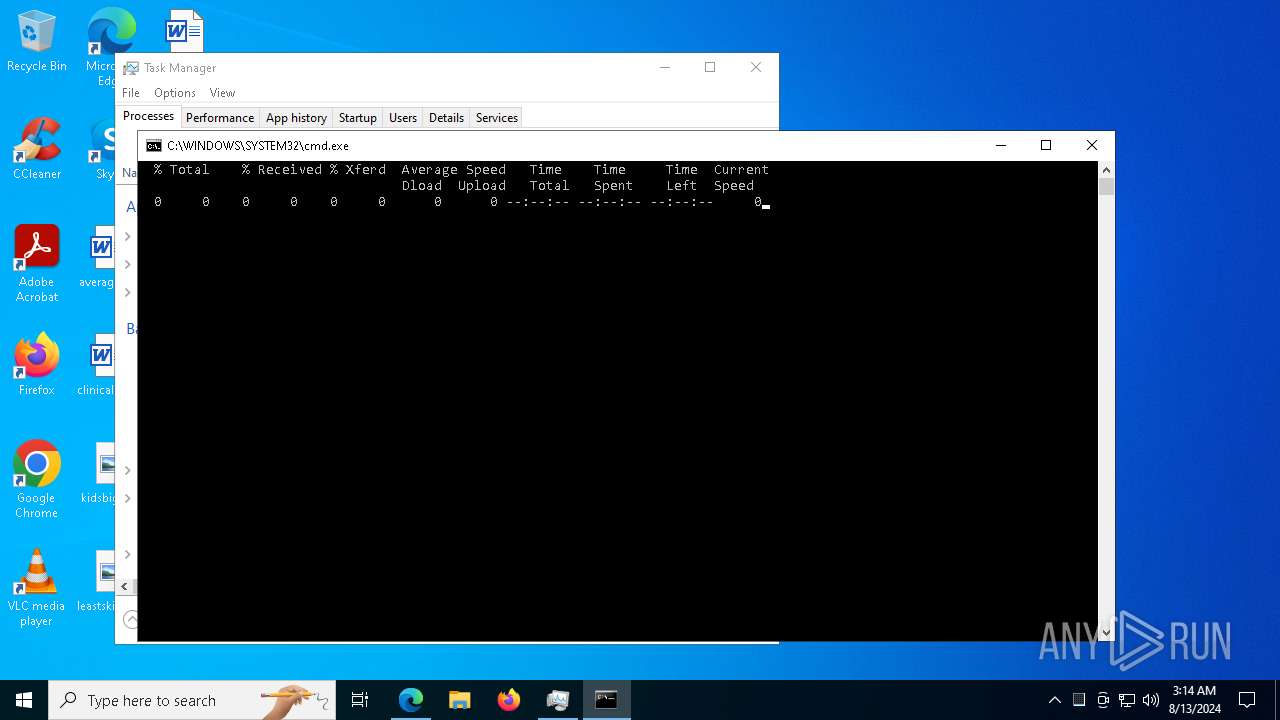The image size is (1280, 720).
Task: Open the Google Chrome desktop shortcut
Action: click(x=37, y=480)
